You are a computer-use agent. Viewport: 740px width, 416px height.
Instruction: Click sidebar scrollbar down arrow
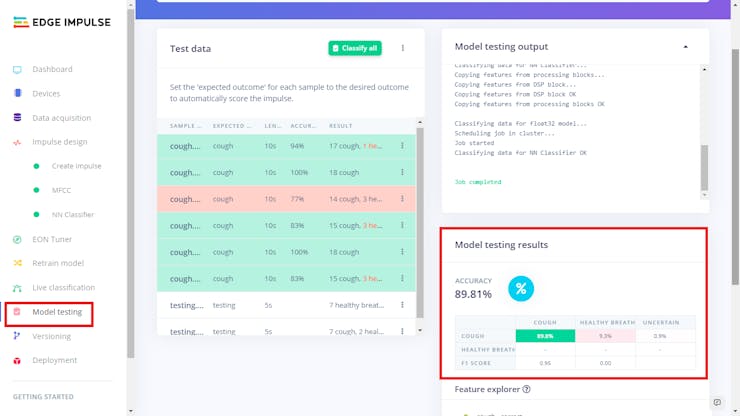click(x=131, y=411)
